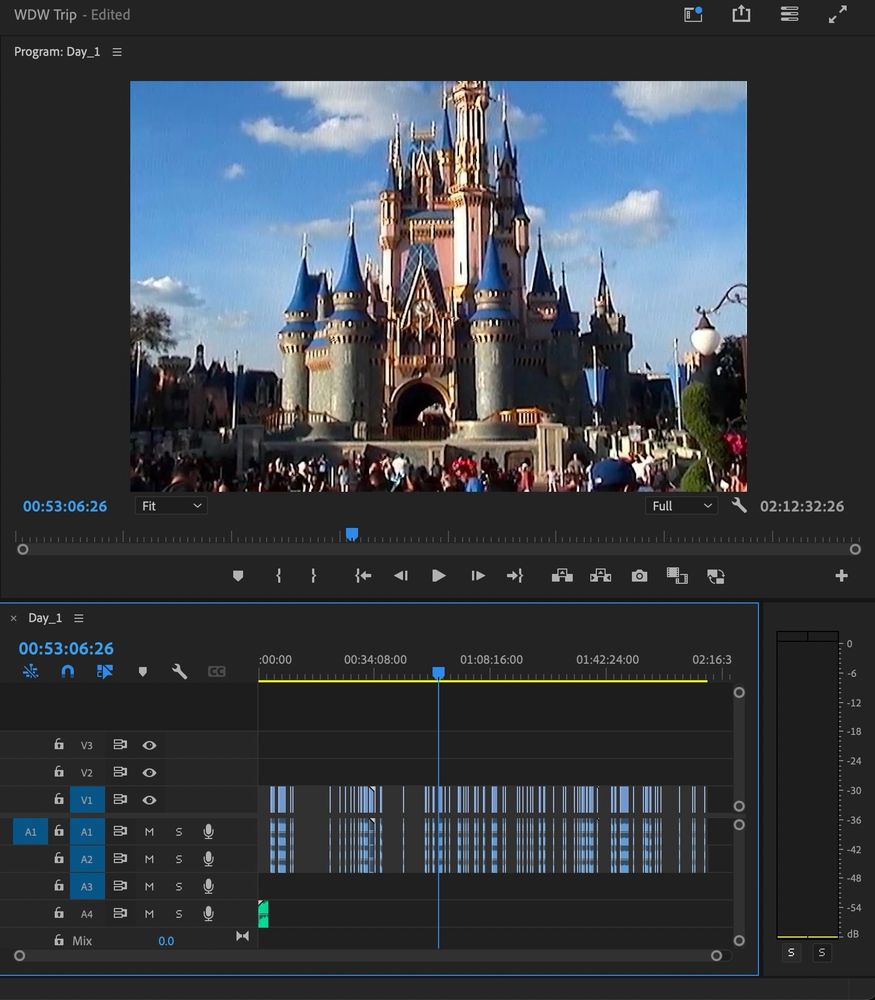Click the Mark In button
Image resolution: width=875 pixels, height=1000 pixels.
click(x=279, y=576)
